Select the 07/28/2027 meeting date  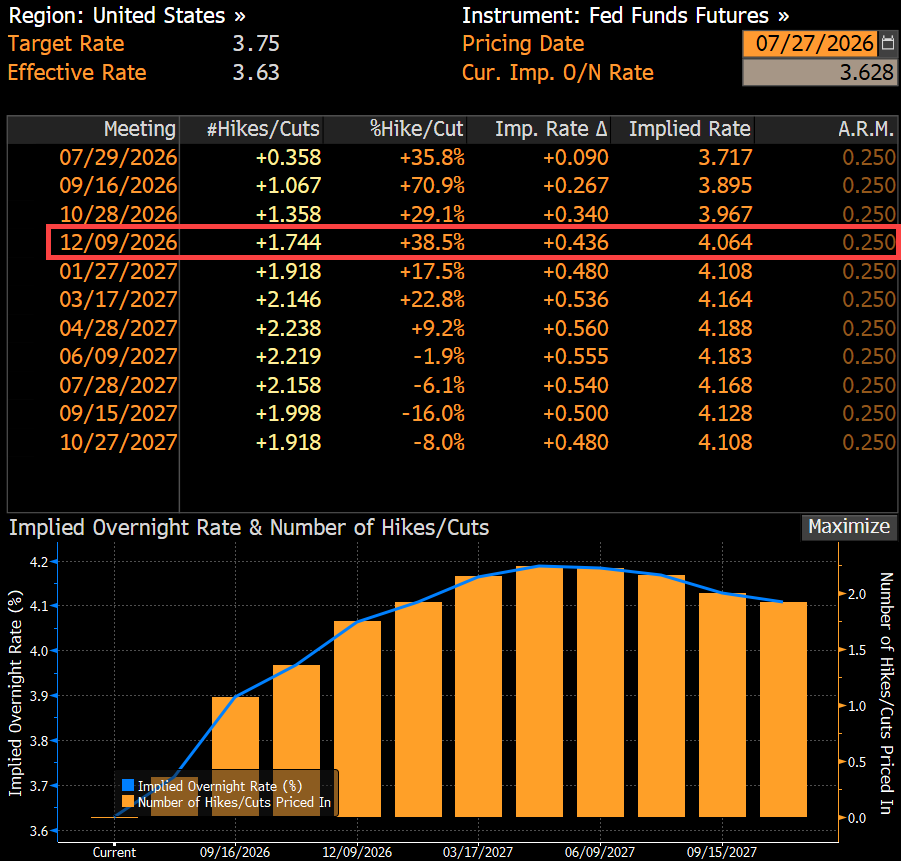point(118,385)
